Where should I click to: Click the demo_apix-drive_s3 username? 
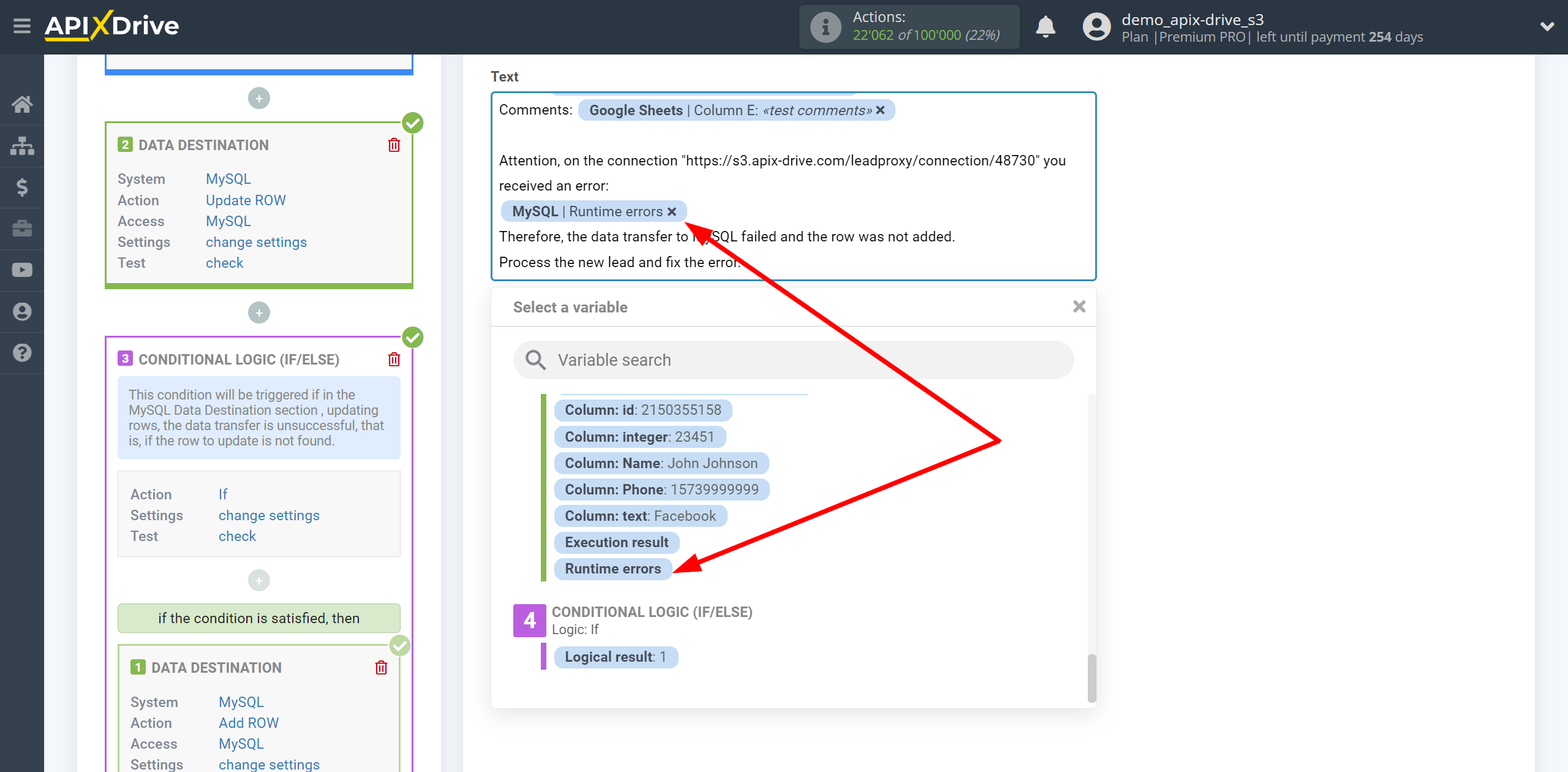pyautogui.click(x=1193, y=20)
